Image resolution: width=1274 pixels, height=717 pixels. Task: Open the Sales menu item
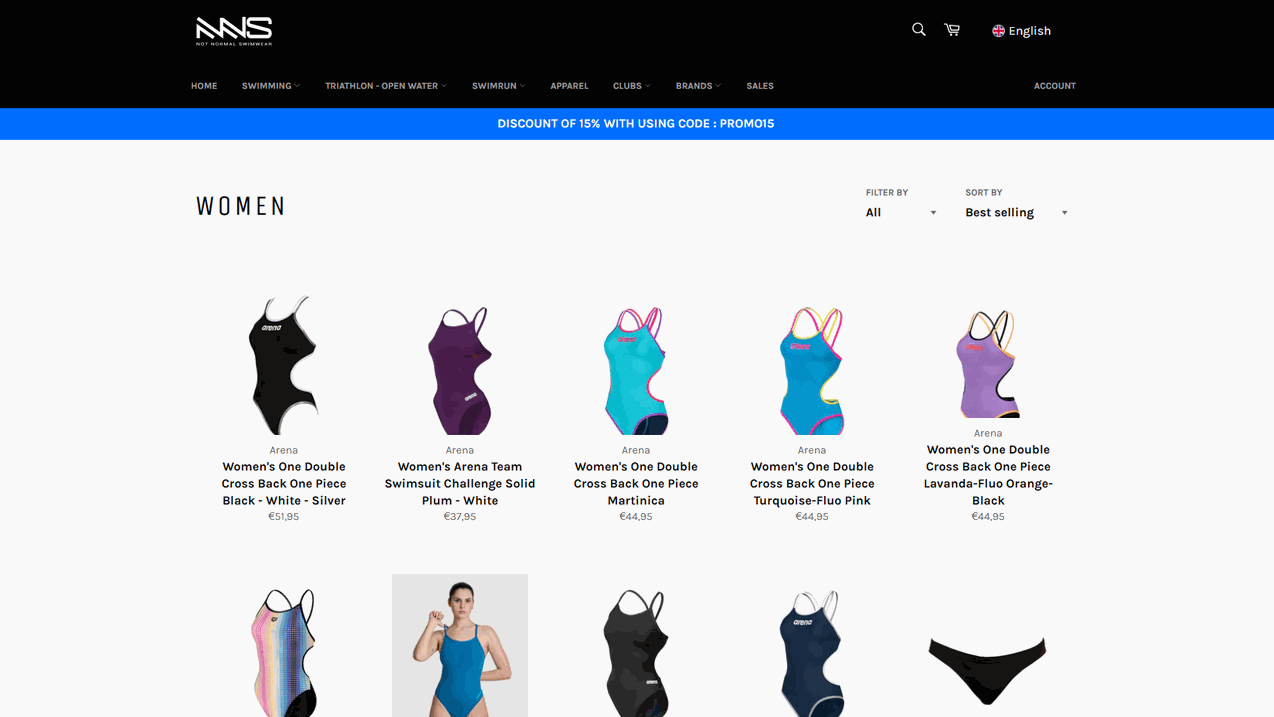point(760,86)
